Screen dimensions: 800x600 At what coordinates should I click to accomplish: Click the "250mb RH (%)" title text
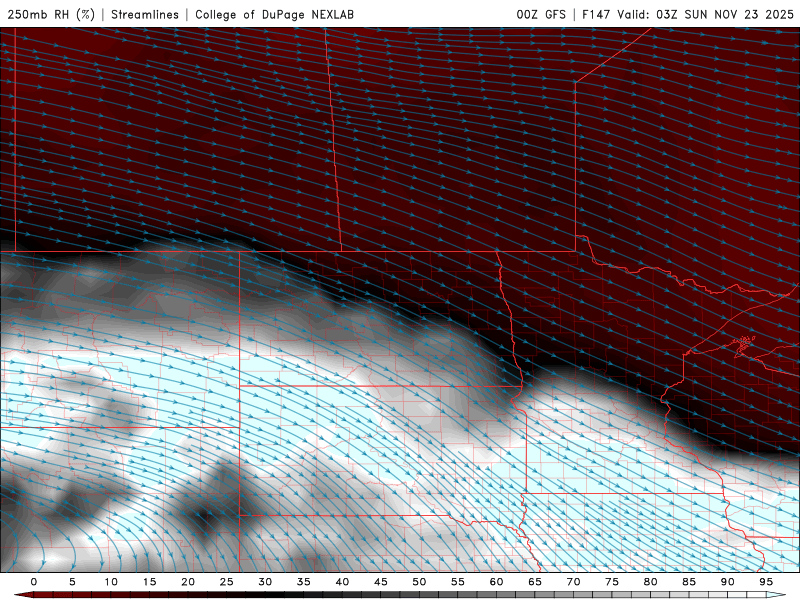(x=51, y=14)
